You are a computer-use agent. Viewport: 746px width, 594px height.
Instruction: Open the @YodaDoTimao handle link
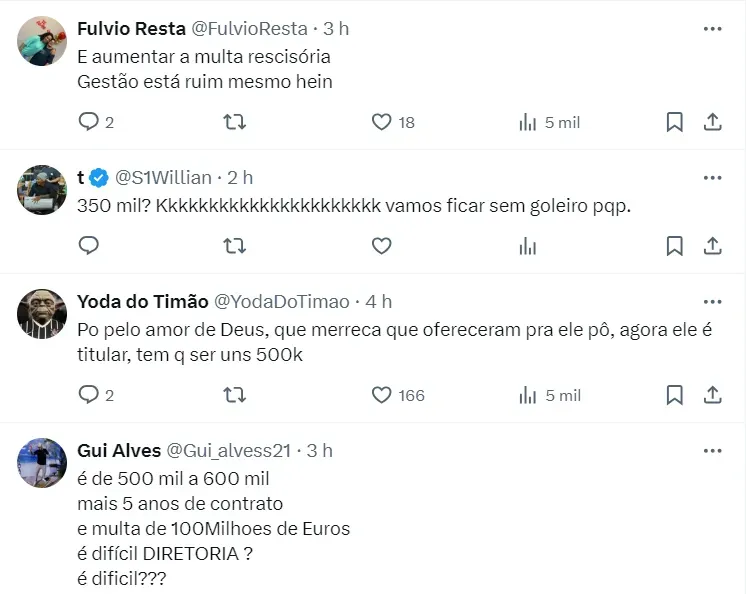click(282, 301)
